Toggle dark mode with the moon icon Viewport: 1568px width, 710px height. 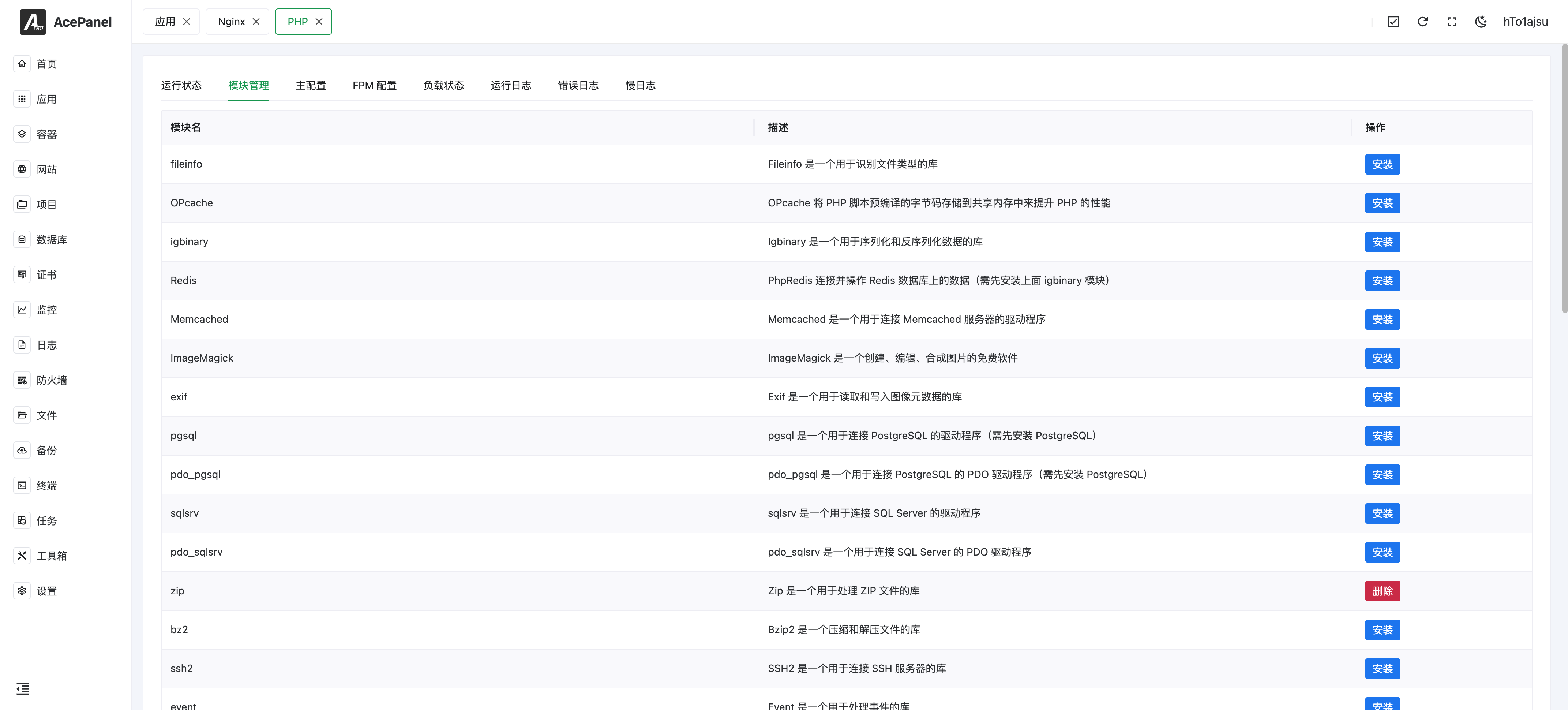coord(1481,21)
